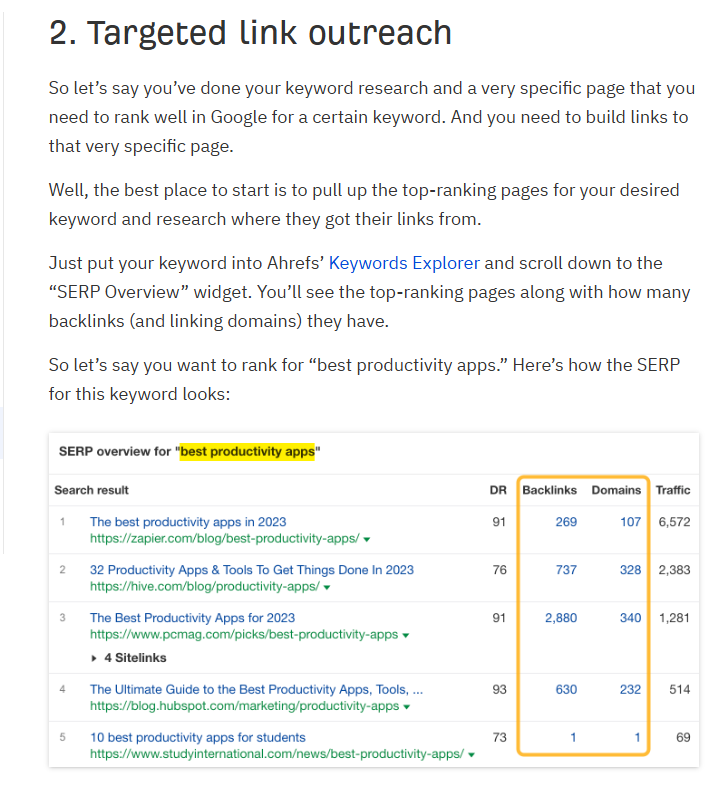Click the Domains column header
The height and width of the screenshot is (786, 725).
(x=616, y=490)
